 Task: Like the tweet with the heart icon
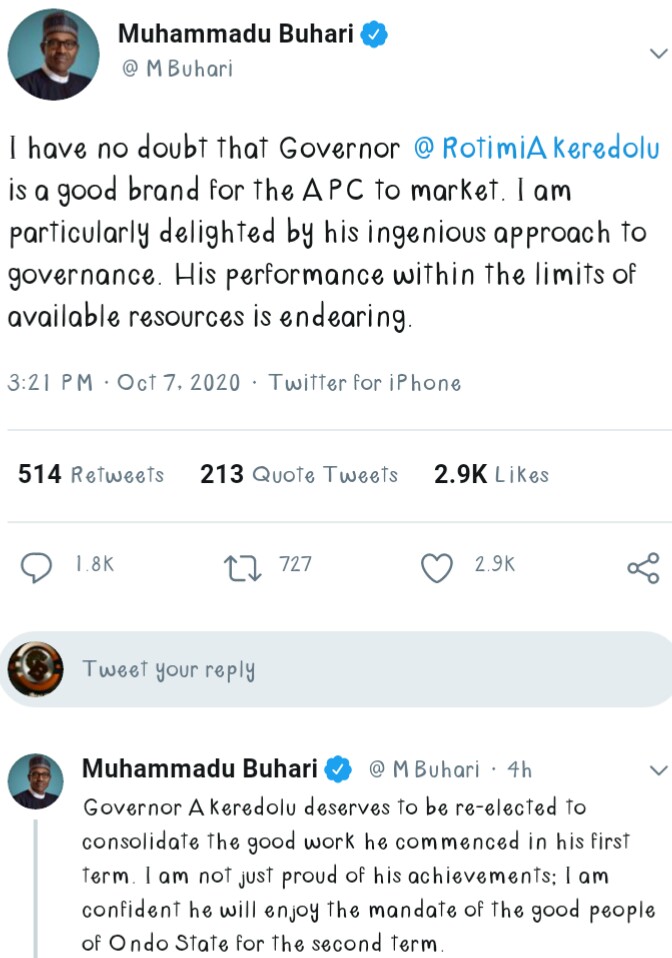click(437, 567)
